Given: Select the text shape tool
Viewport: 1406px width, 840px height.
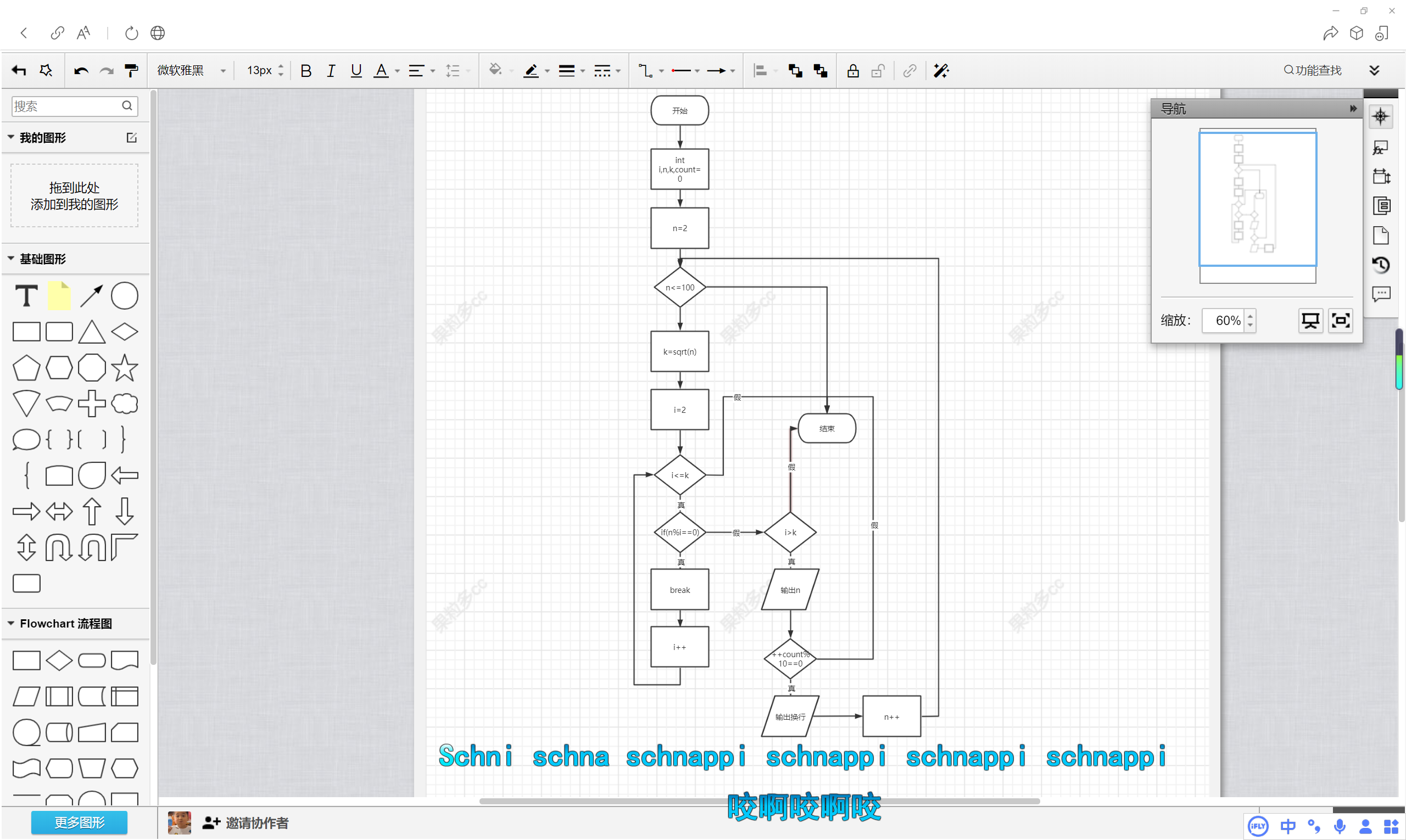Looking at the screenshot, I should (x=26, y=295).
